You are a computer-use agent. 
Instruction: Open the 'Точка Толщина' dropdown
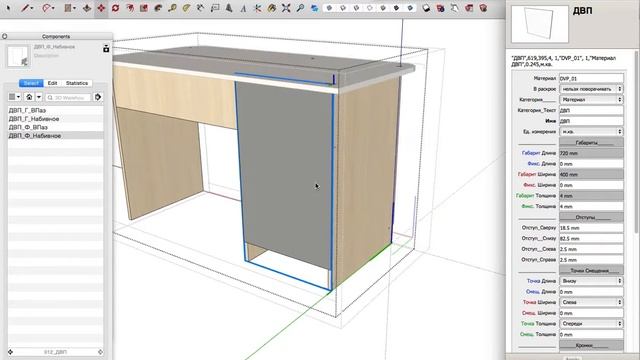[x=591, y=323]
